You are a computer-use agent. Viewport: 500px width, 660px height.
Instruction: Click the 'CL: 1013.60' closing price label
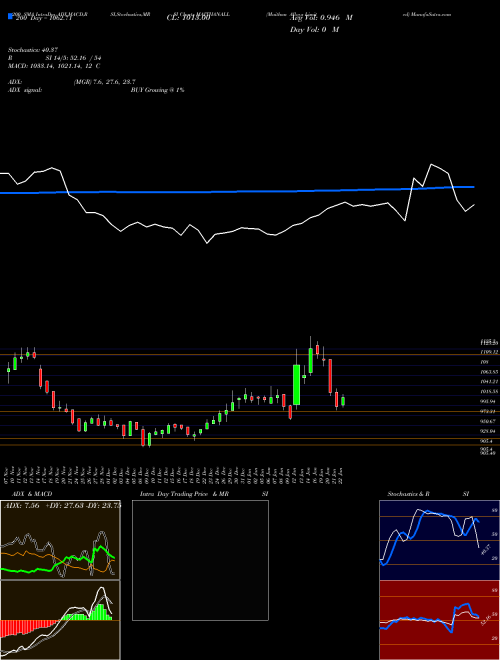188,17
